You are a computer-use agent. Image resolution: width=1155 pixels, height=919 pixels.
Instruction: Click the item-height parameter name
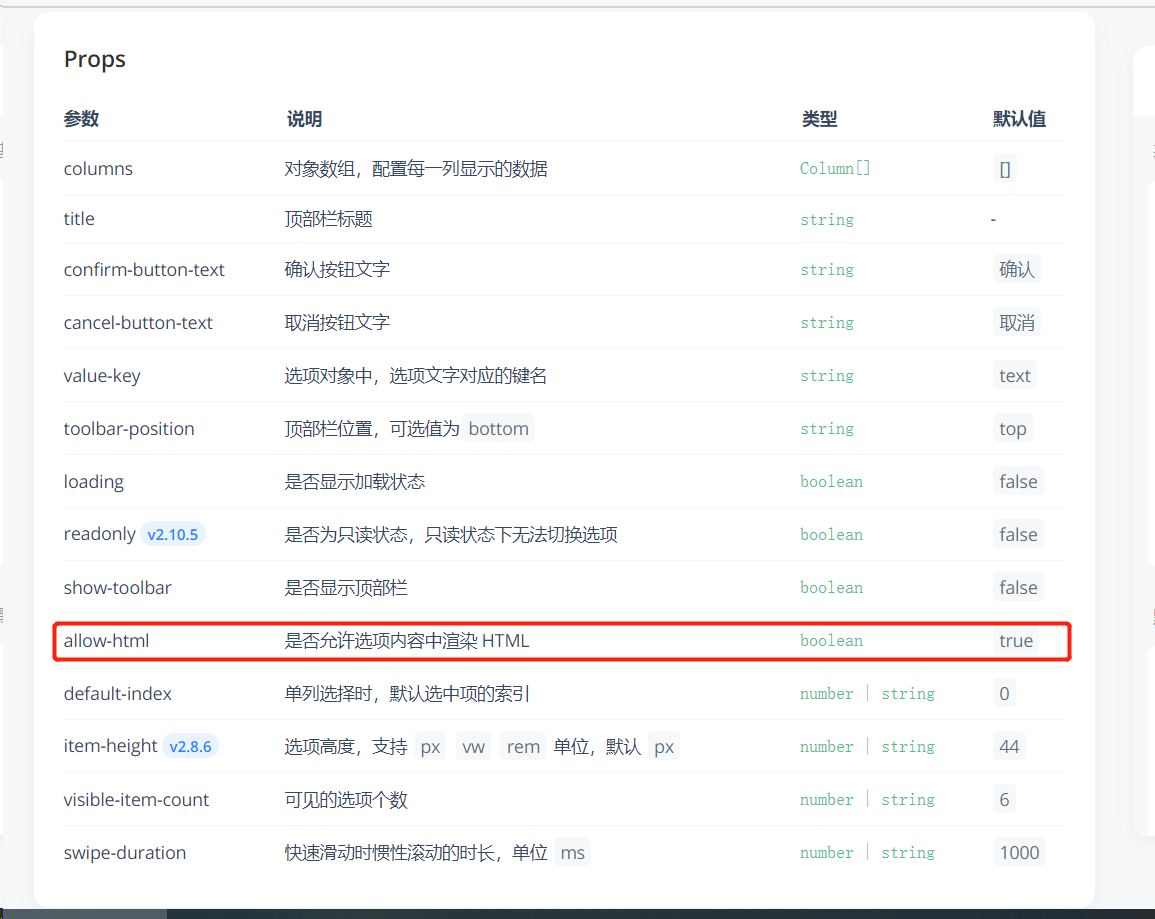tap(110, 746)
